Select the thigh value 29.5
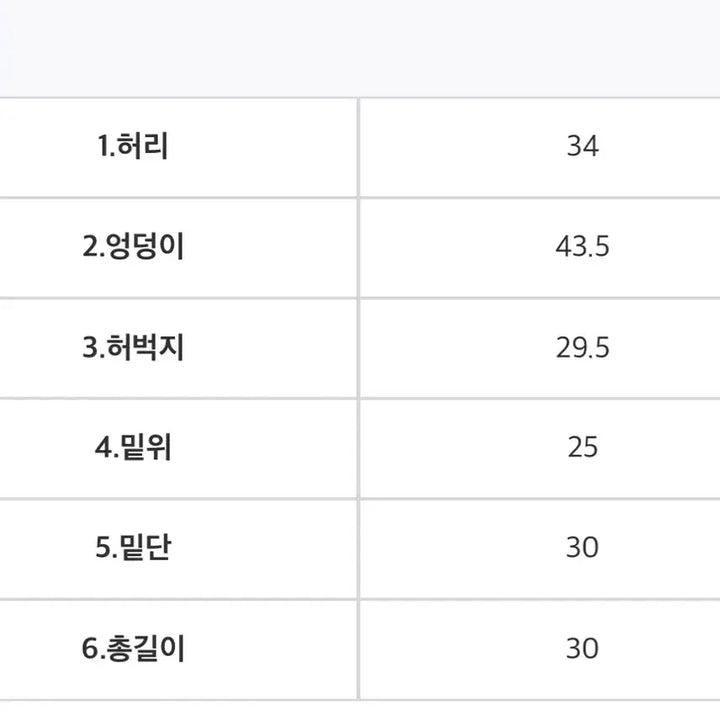Viewport: 720px width, 720px height. [x=581, y=348]
